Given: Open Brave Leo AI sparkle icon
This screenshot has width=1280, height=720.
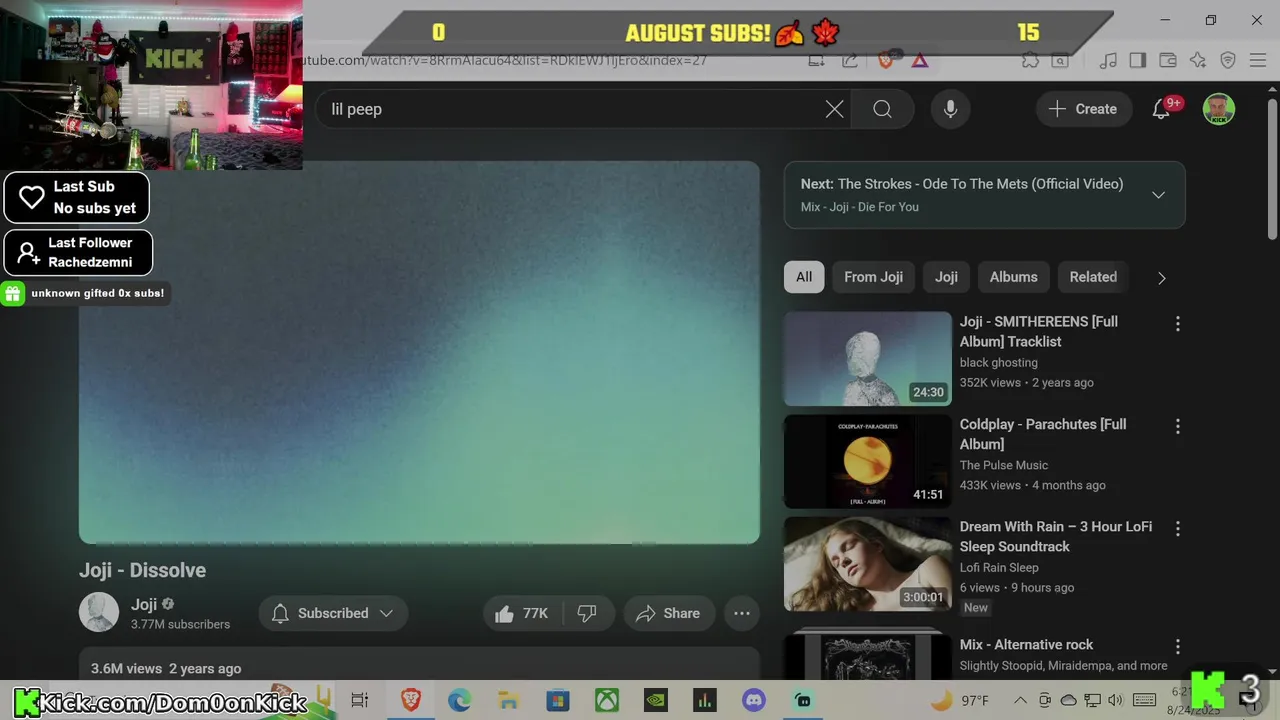Looking at the screenshot, I should click(1198, 61).
